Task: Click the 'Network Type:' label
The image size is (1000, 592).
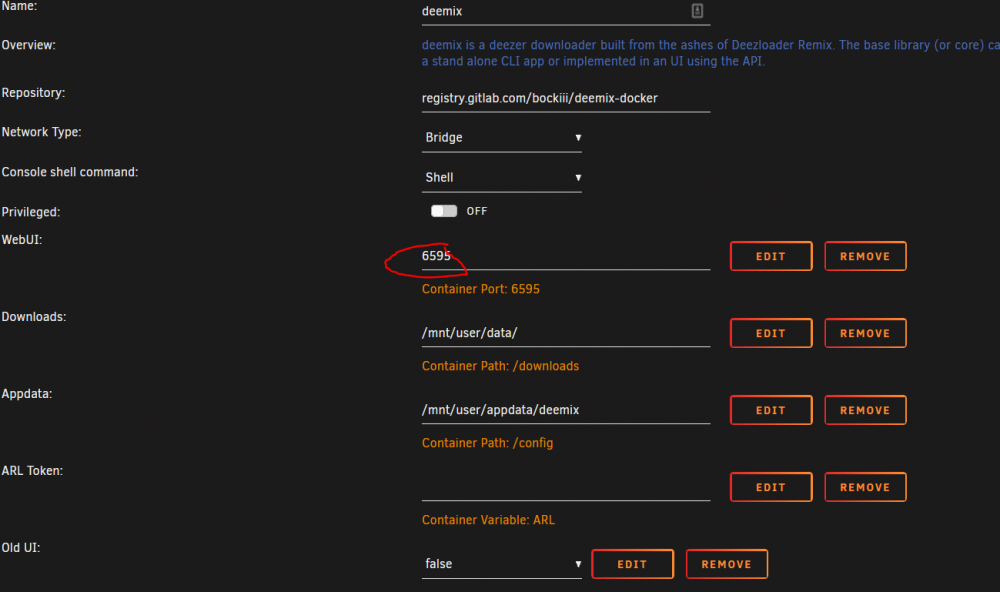Action: [41, 132]
